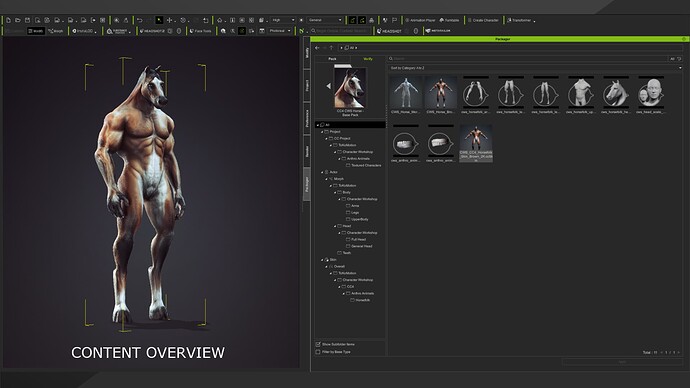Open the Substance plugin menu

click(117, 31)
